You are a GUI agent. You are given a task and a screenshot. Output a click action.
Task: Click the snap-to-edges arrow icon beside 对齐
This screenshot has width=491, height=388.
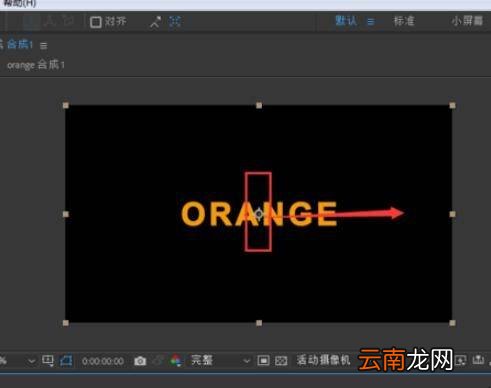click(155, 22)
